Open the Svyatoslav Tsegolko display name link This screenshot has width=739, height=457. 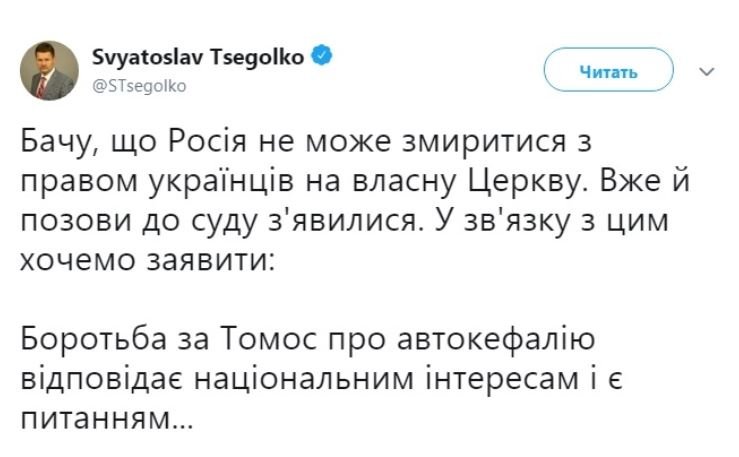201,57
